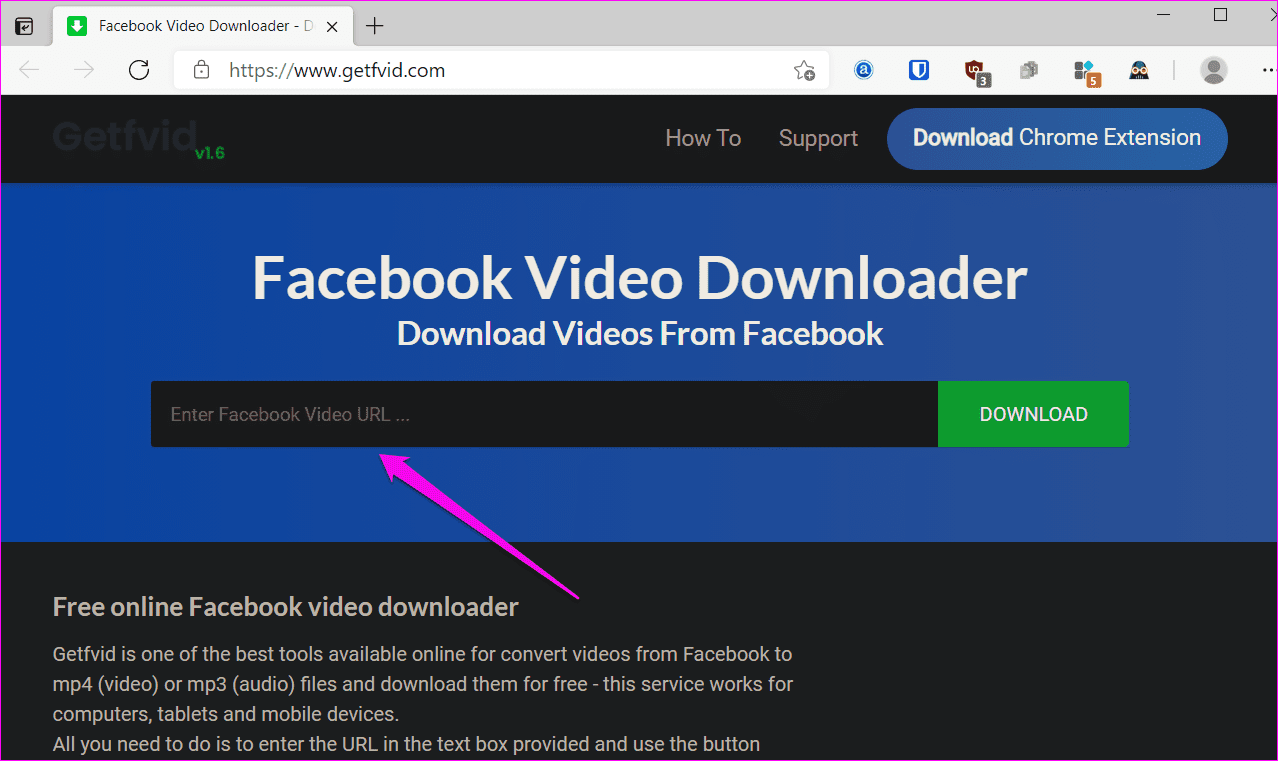Click 'Download Videos From Facebook' subtitle
Screen dimensions: 1278x761
point(640,333)
